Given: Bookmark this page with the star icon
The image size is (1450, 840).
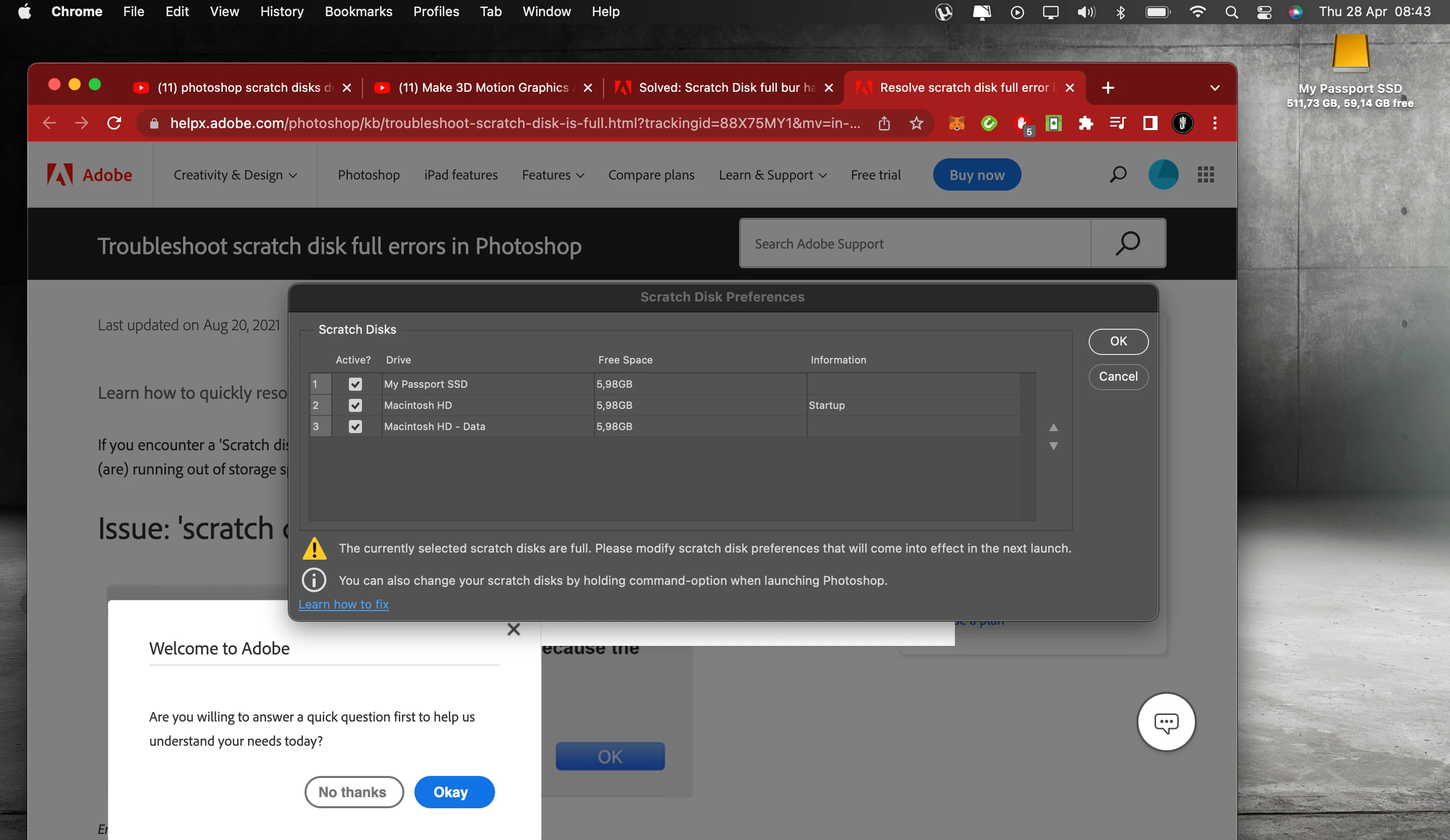Looking at the screenshot, I should pyautogui.click(x=916, y=123).
